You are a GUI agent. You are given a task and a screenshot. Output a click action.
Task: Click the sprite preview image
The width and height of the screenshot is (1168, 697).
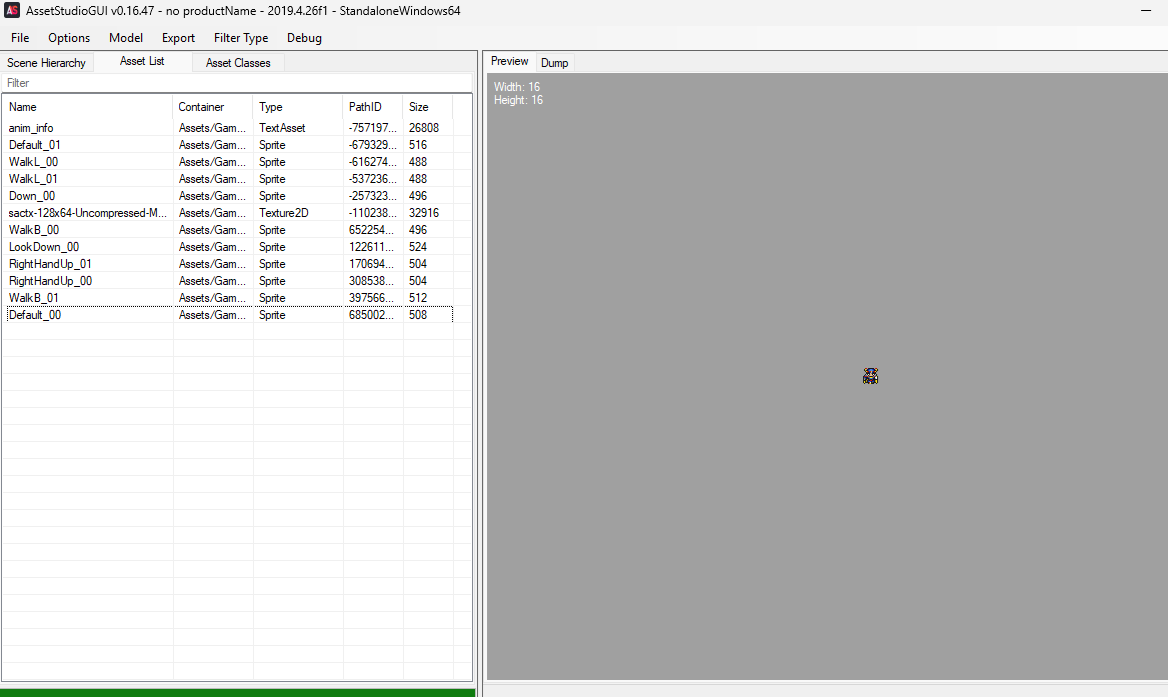pos(870,376)
